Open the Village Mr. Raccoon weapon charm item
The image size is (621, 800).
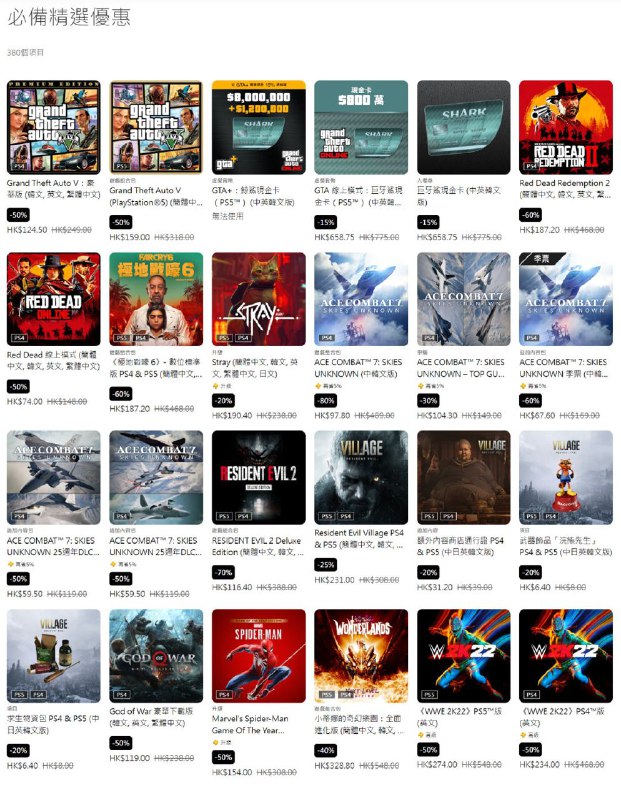tap(566, 477)
